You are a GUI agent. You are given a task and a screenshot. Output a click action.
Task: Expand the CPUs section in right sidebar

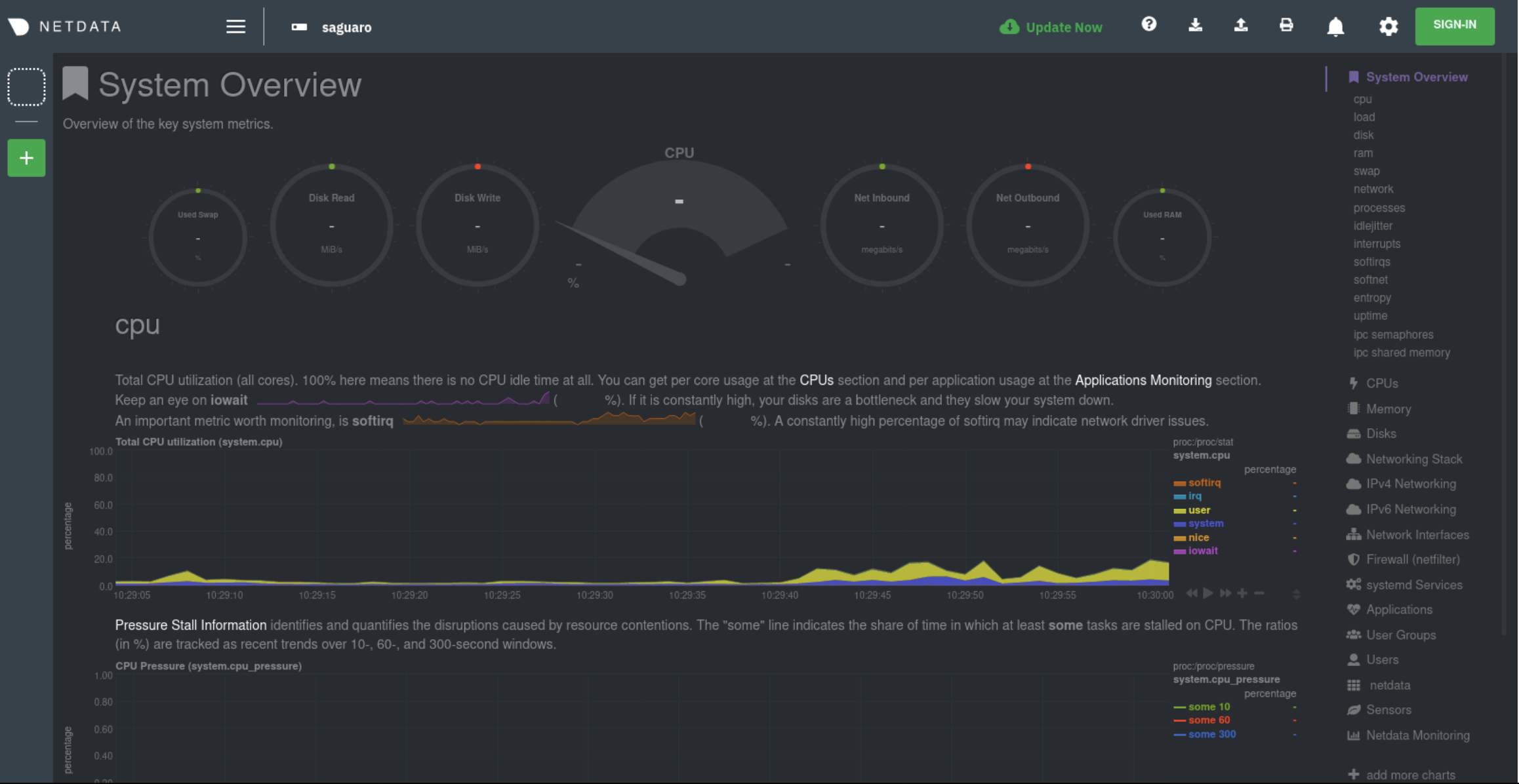[1381, 383]
